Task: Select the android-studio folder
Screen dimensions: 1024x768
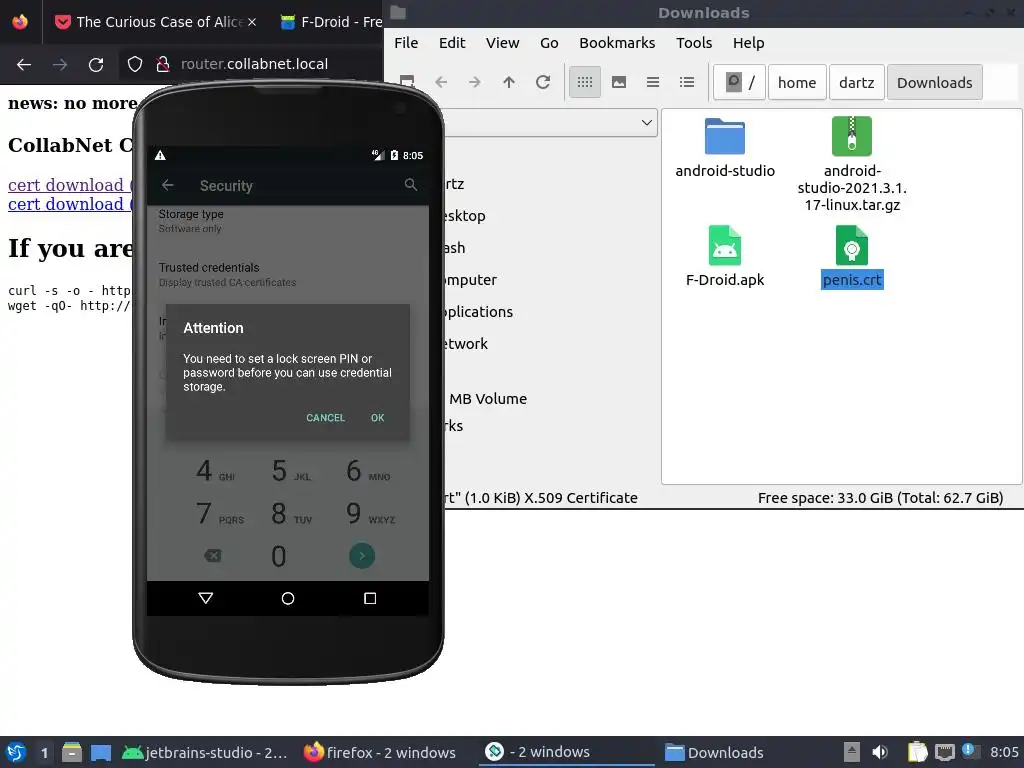Action: [725, 148]
